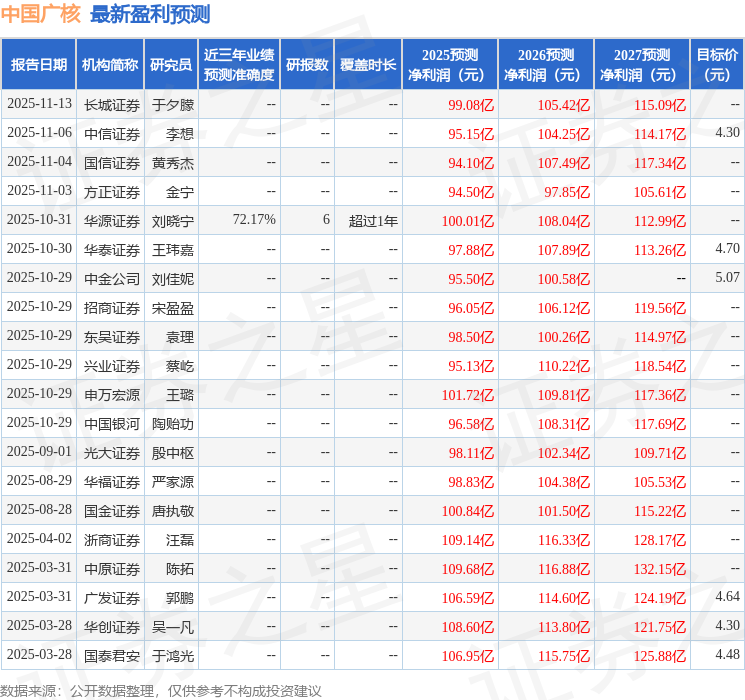Click analyst name 刘晓宁

pyautogui.click(x=173, y=221)
